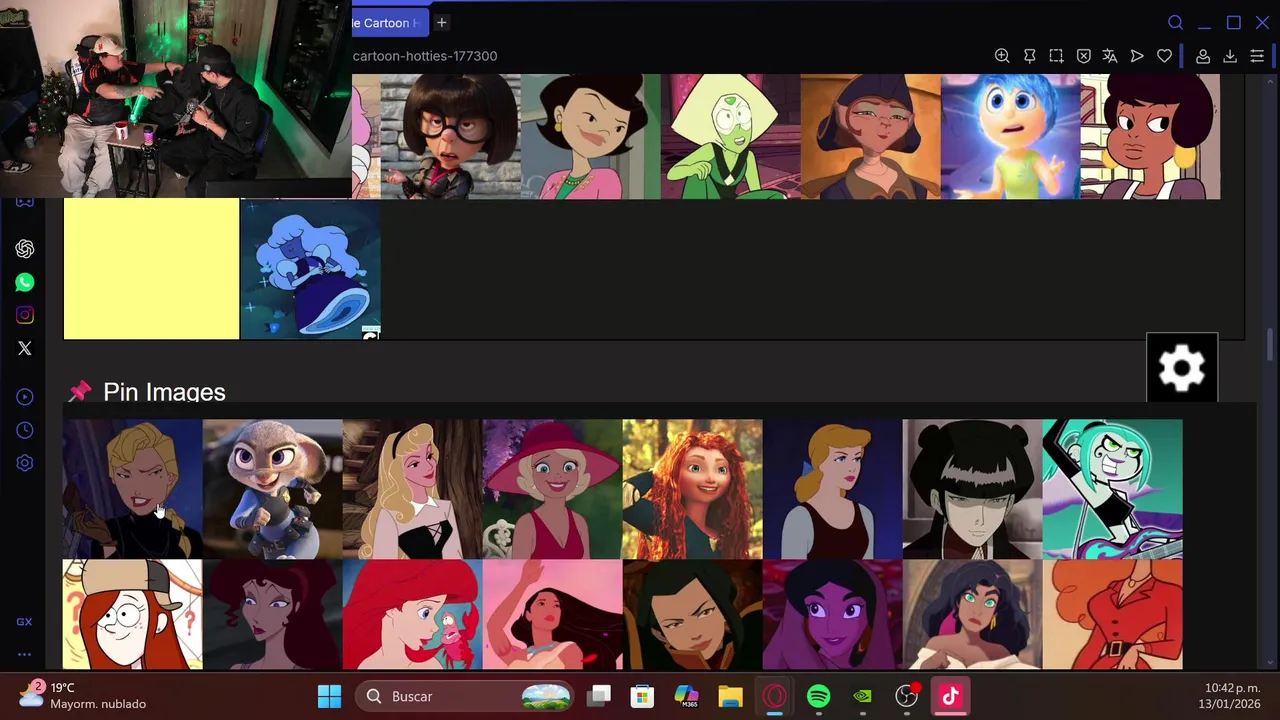The width and height of the screenshot is (1280, 720).
Task: Open X (Twitter) from the sidebar
Action: pyautogui.click(x=25, y=348)
